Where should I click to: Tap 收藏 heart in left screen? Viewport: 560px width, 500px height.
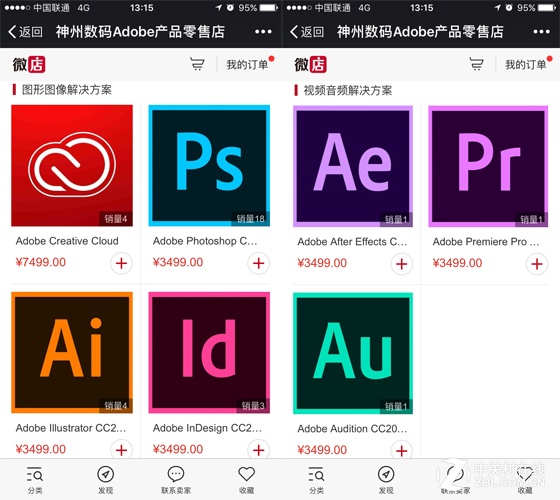pyautogui.click(x=246, y=480)
